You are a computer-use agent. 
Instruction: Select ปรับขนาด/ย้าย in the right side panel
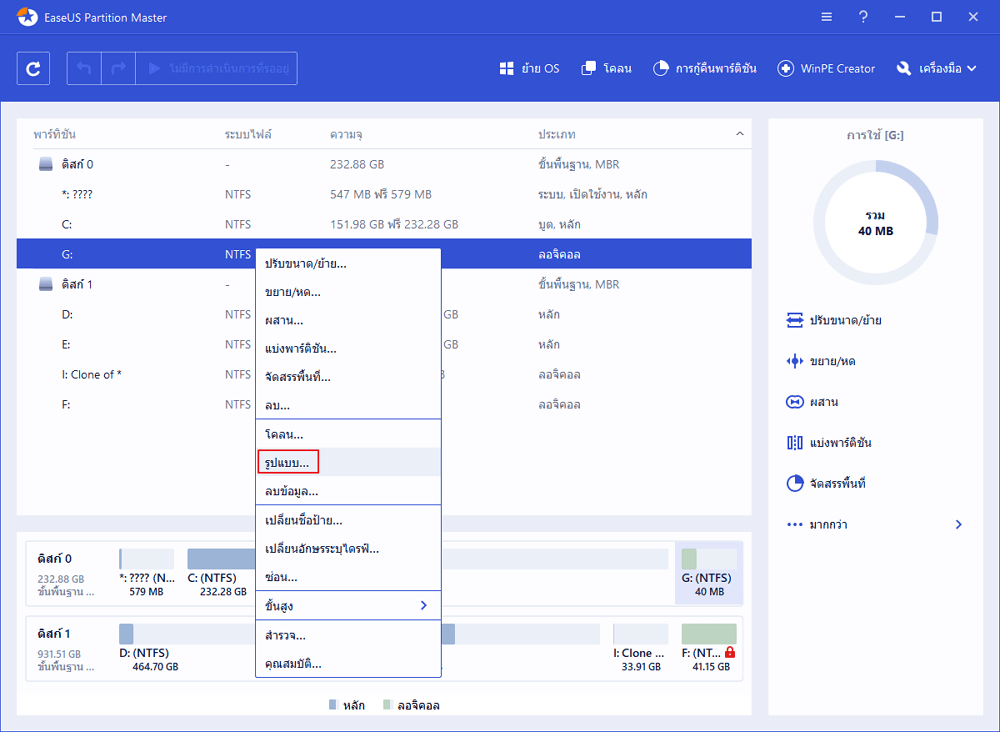[x=834, y=320]
